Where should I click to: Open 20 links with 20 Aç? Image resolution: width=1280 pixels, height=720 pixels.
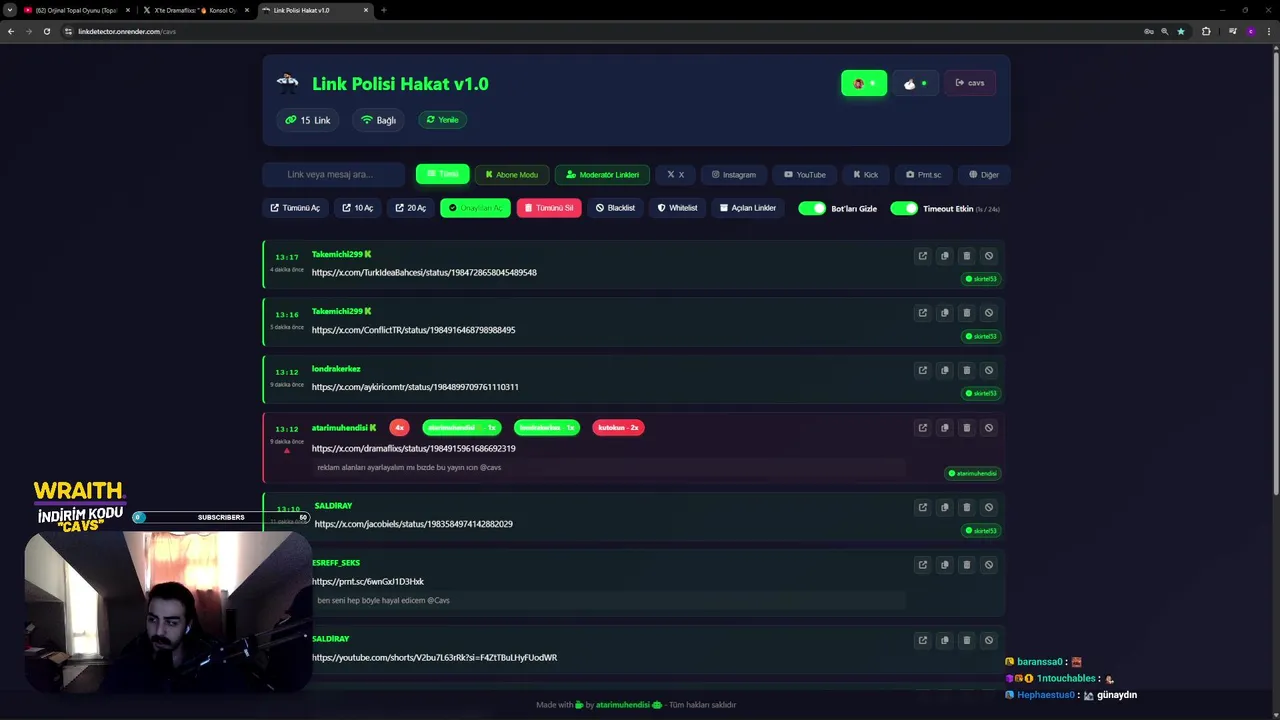point(410,208)
